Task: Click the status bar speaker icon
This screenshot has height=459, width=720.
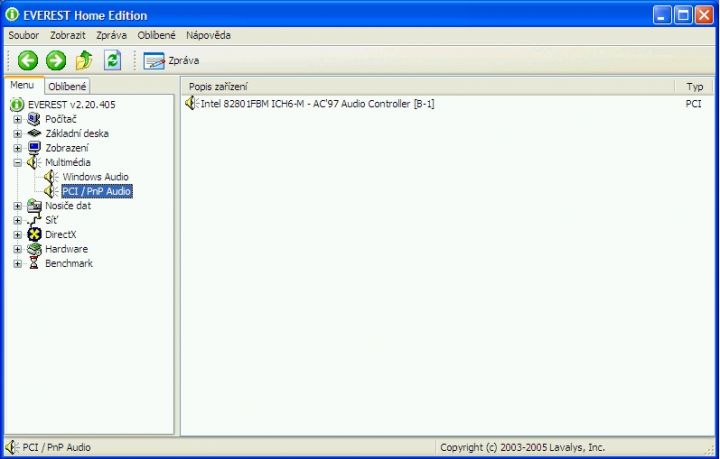Action: 12,448
